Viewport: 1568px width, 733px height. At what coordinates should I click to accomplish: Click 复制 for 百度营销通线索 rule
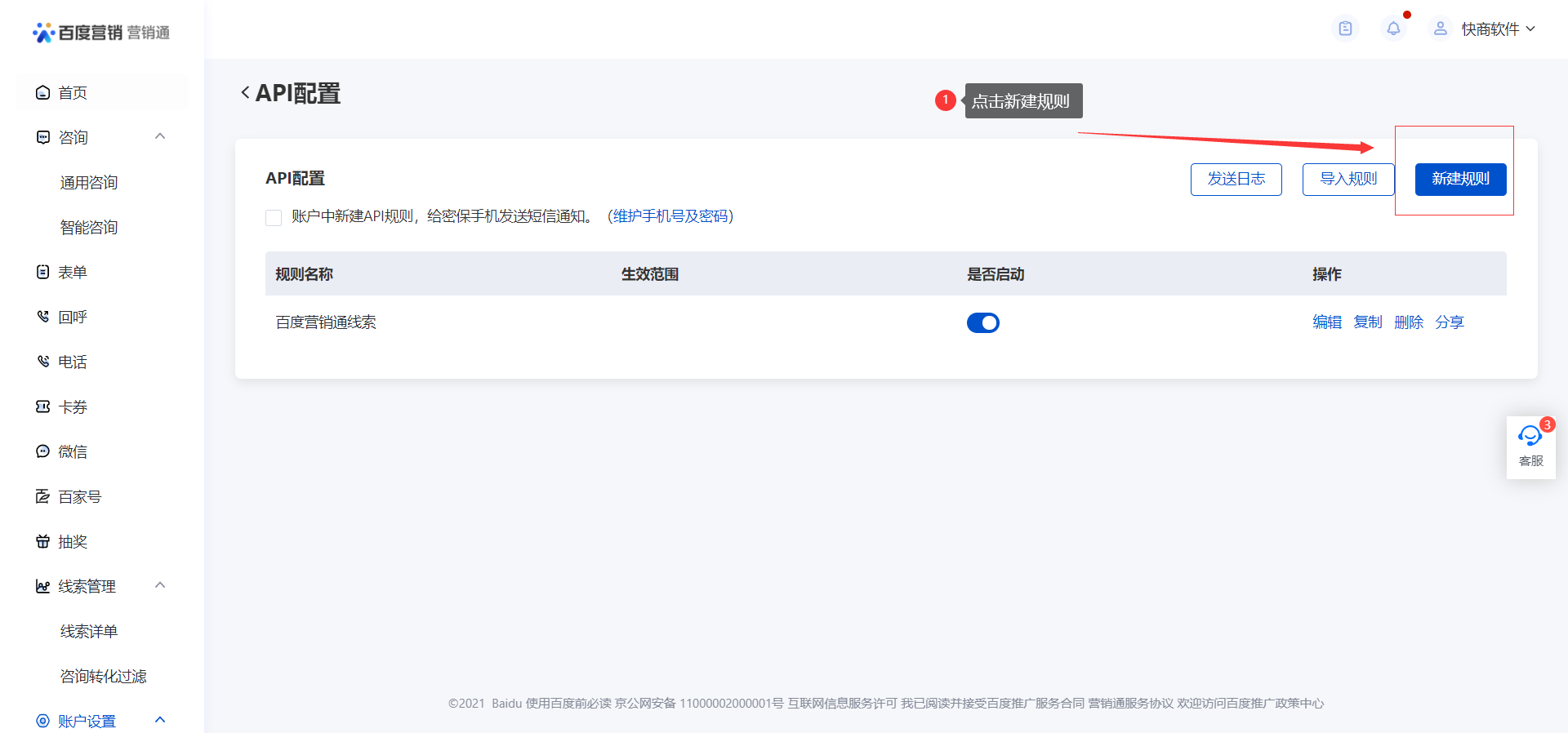pos(1368,322)
